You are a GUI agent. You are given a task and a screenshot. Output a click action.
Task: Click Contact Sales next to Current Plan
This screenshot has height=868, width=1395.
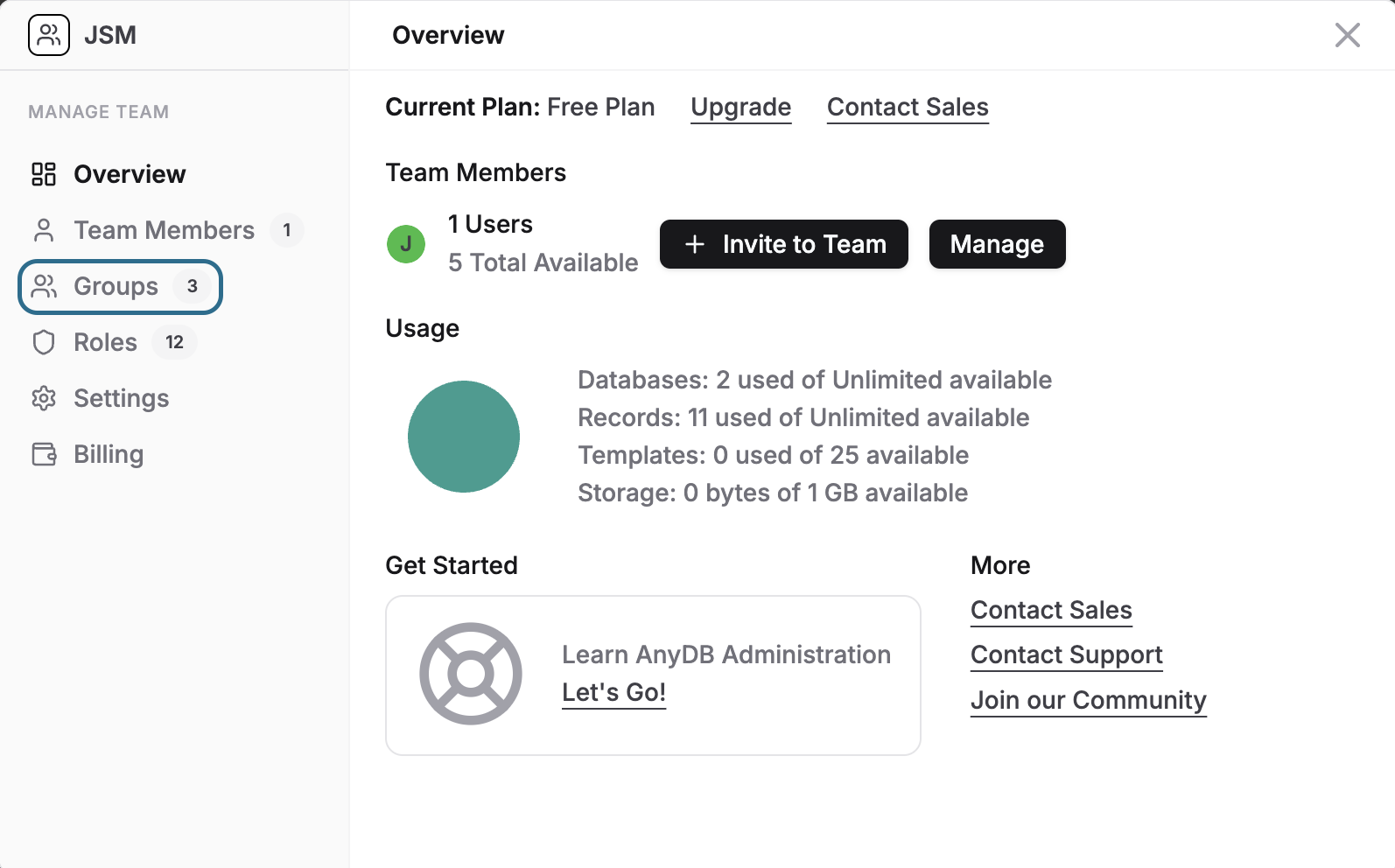click(908, 107)
